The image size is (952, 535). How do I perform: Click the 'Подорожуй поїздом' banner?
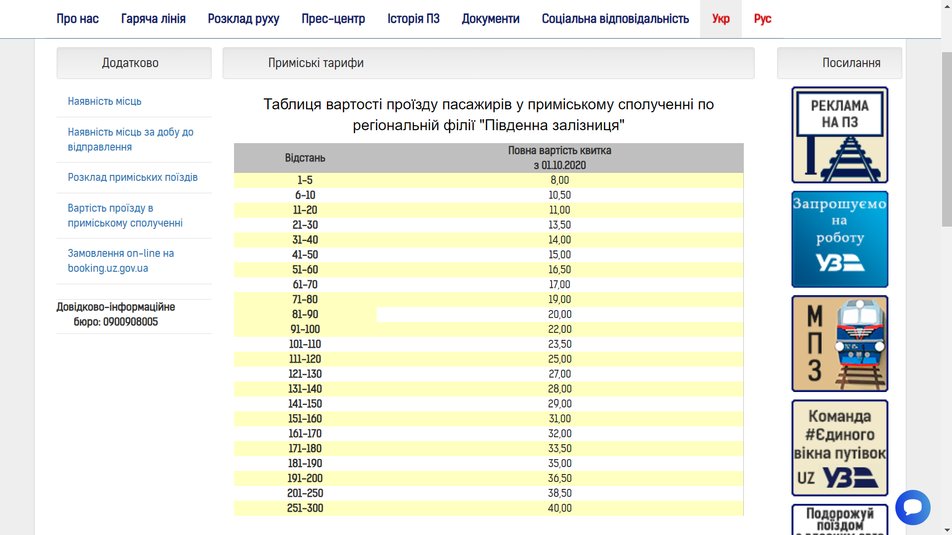pos(839,519)
